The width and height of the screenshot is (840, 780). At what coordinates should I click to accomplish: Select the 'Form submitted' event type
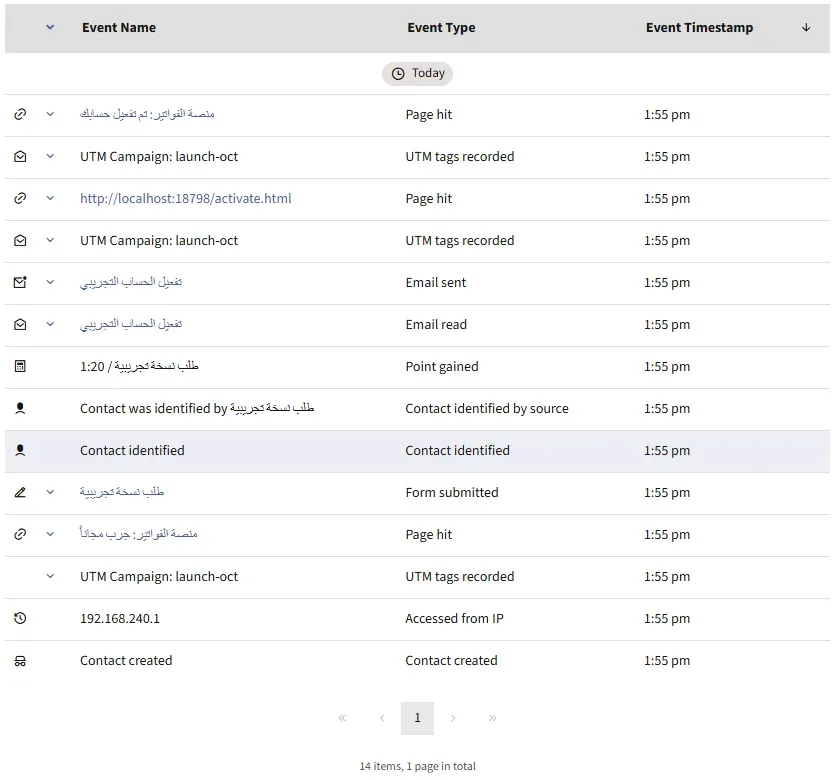pyautogui.click(x=452, y=492)
